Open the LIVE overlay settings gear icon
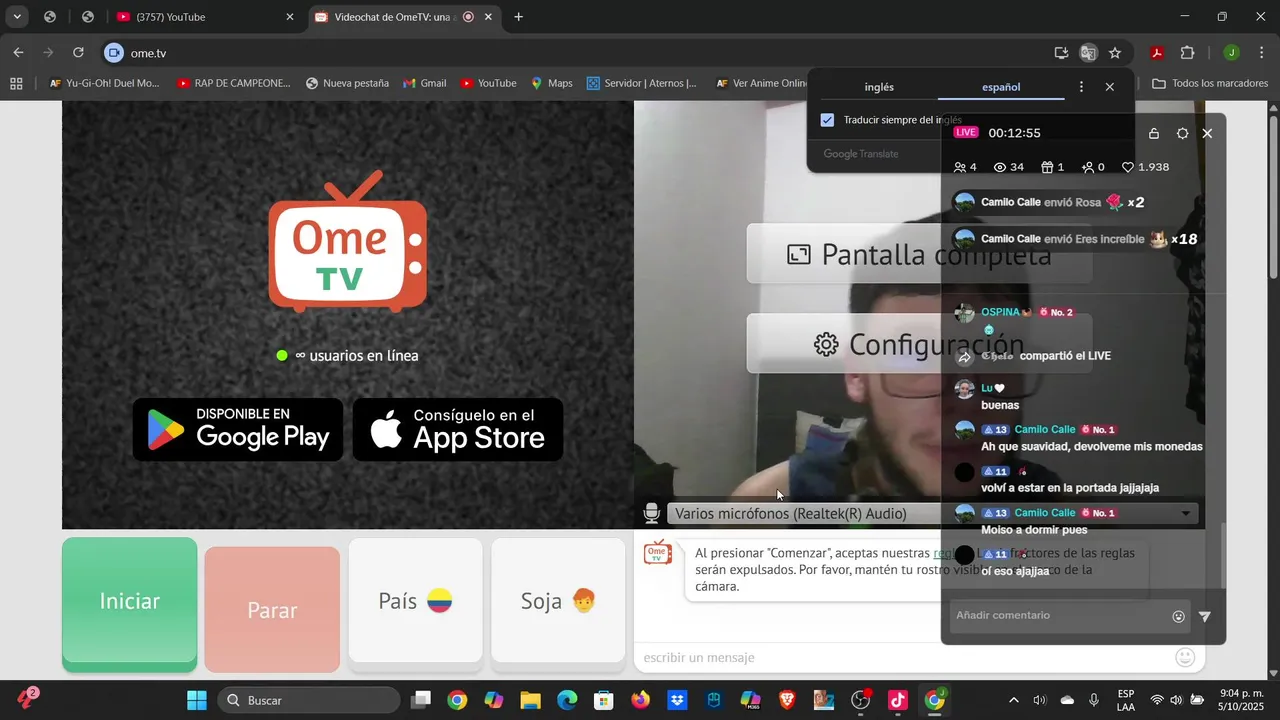 [1182, 133]
